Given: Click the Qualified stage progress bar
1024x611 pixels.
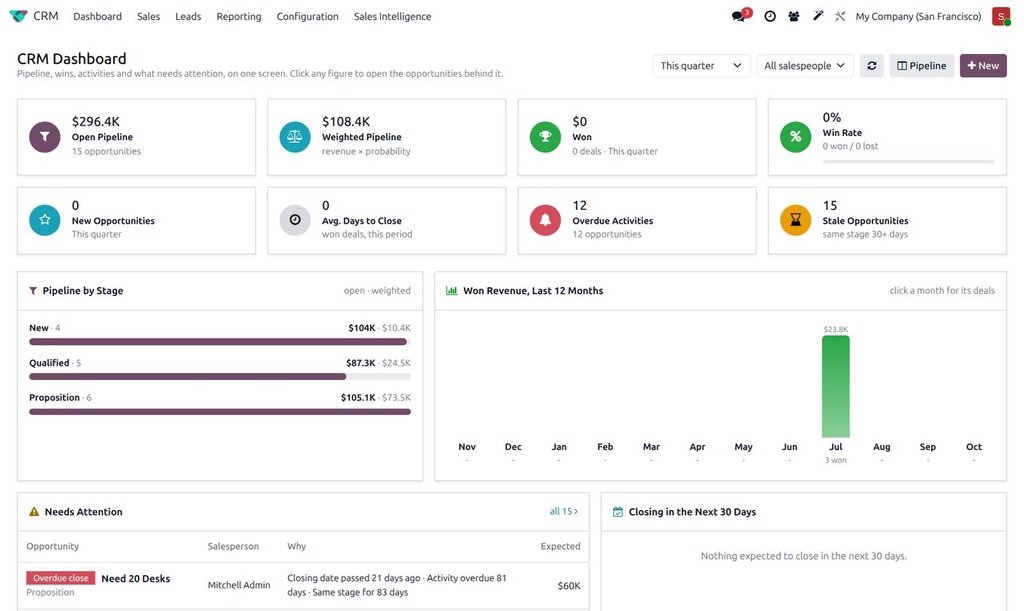Looking at the screenshot, I should point(220,377).
